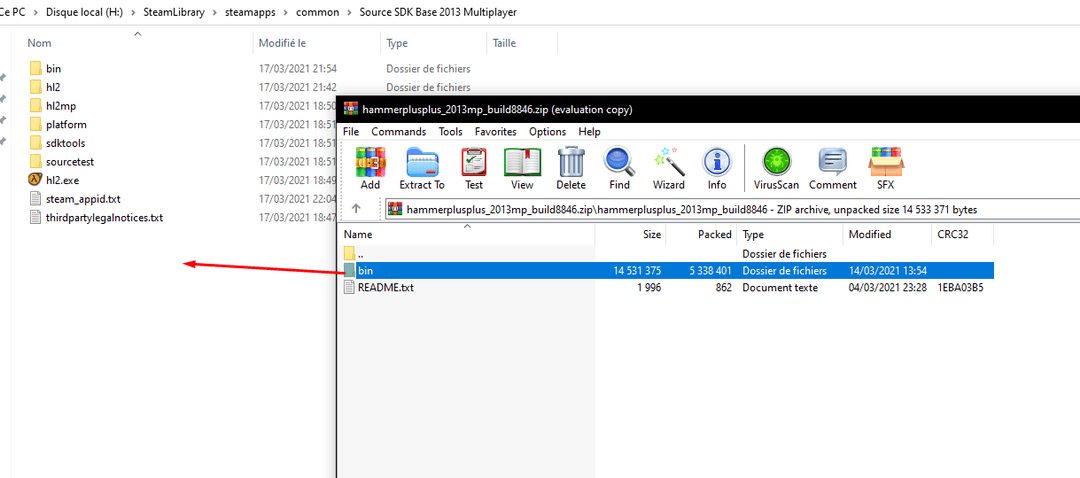Open the View tool in WinRAR

[522, 169]
